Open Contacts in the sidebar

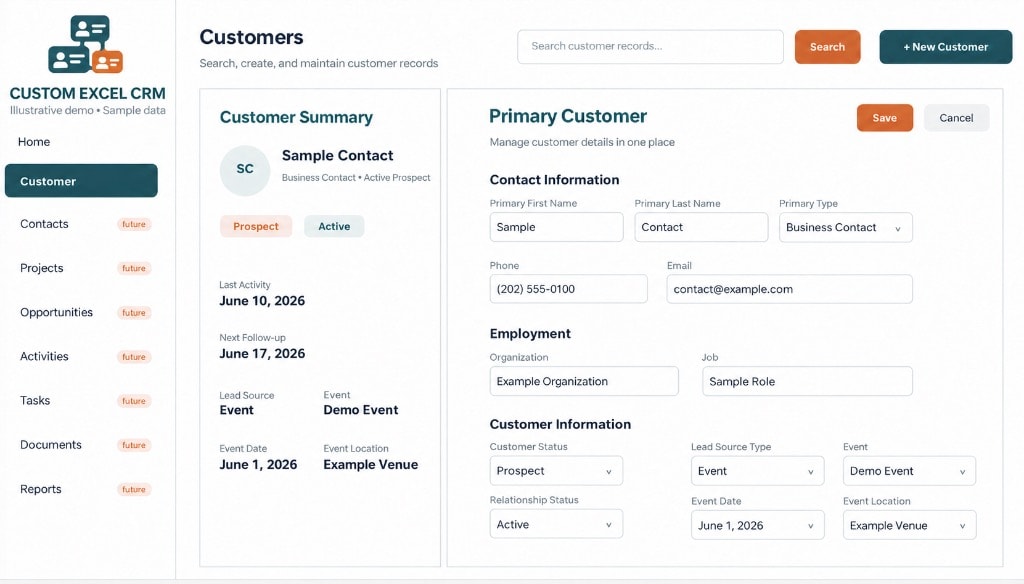coord(44,224)
